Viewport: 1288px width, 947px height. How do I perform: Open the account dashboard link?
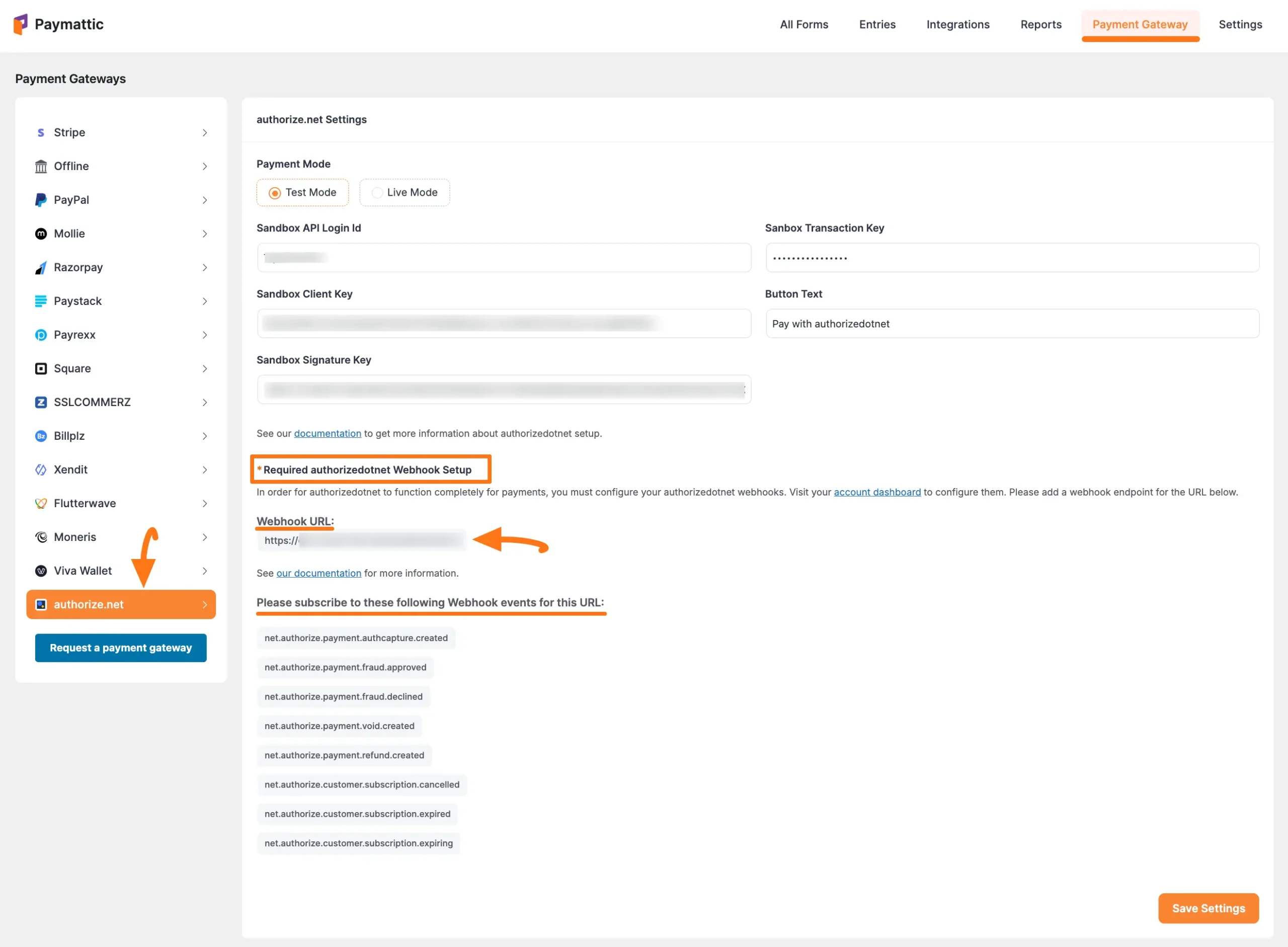click(876, 492)
